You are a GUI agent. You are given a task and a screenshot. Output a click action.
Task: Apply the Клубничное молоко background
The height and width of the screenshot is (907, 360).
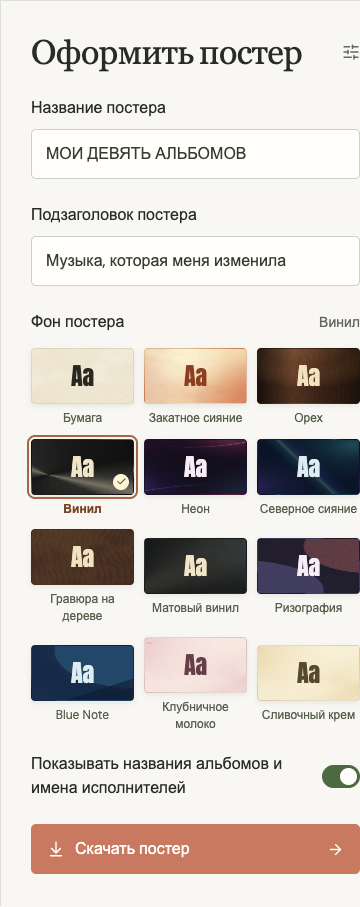coord(196,665)
